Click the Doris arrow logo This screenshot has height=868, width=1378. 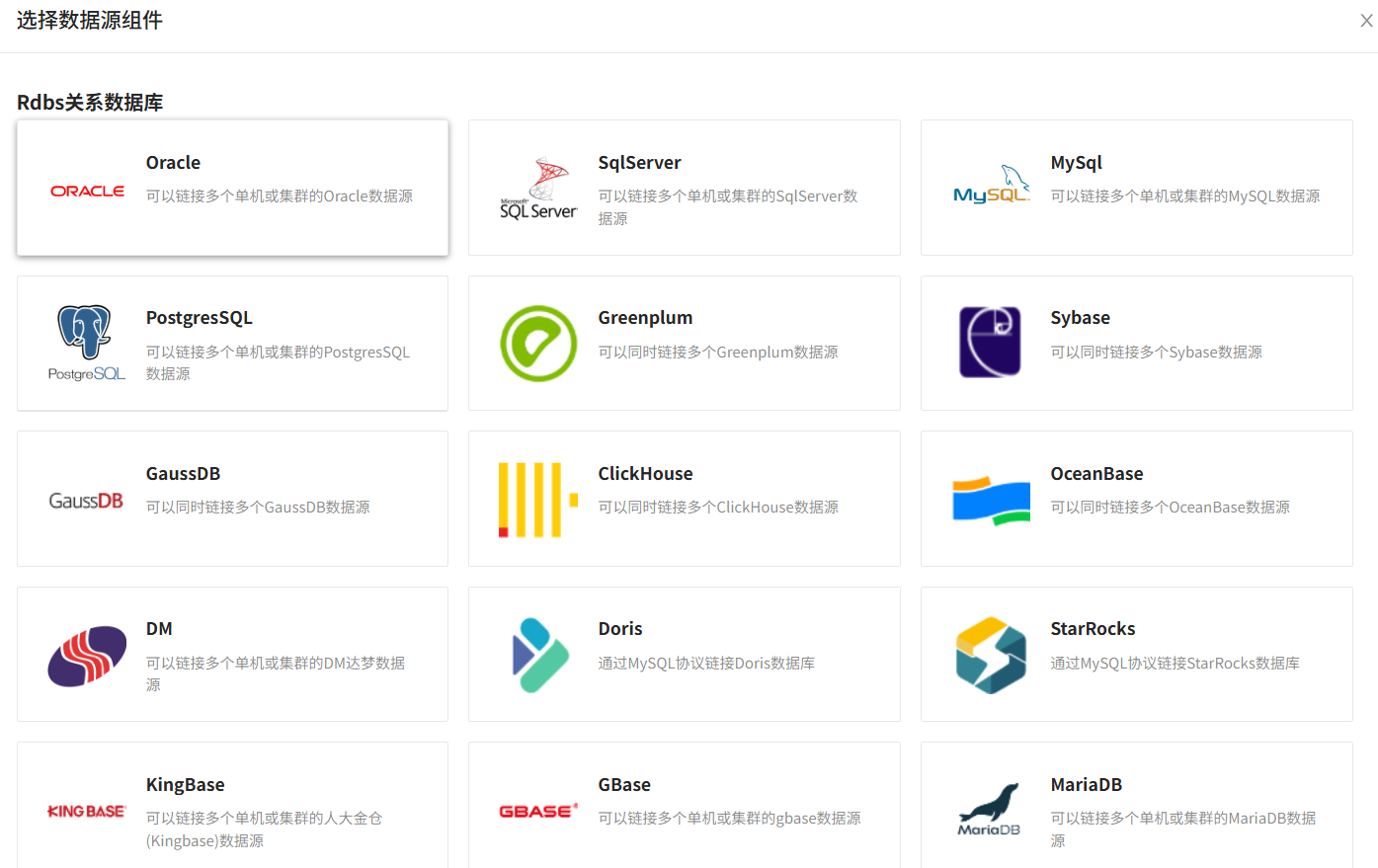click(539, 654)
